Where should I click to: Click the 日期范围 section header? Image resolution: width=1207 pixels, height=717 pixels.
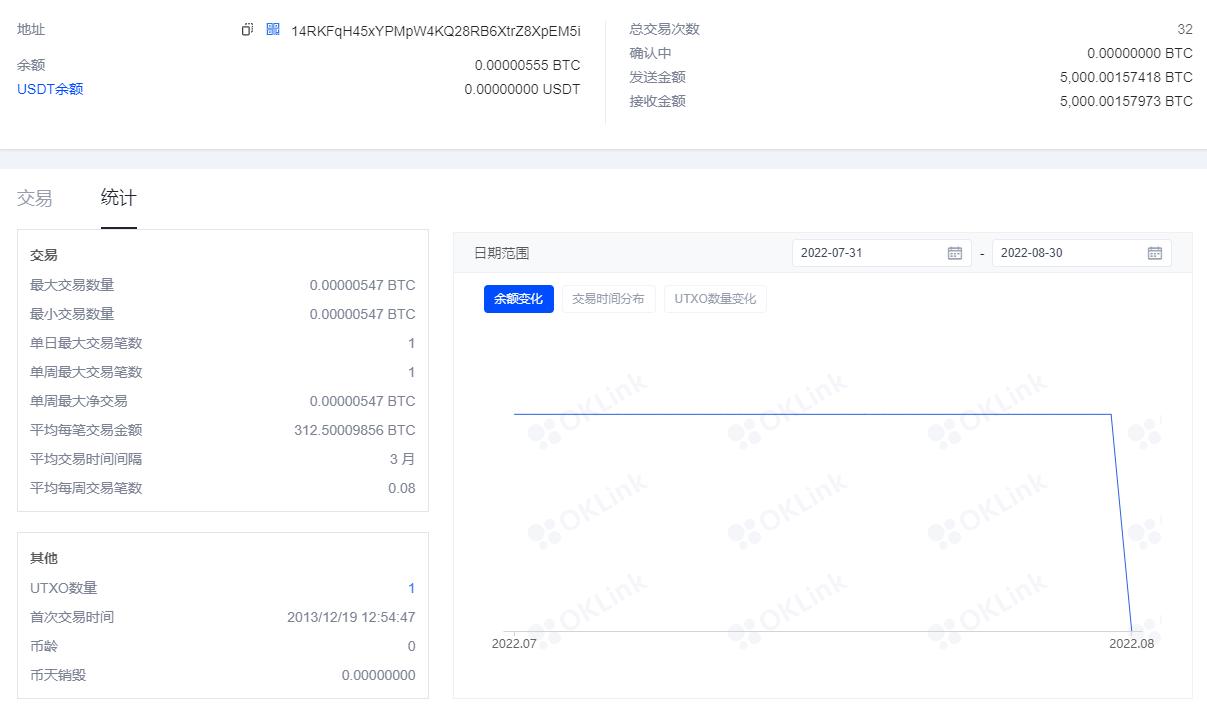pos(503,252)
